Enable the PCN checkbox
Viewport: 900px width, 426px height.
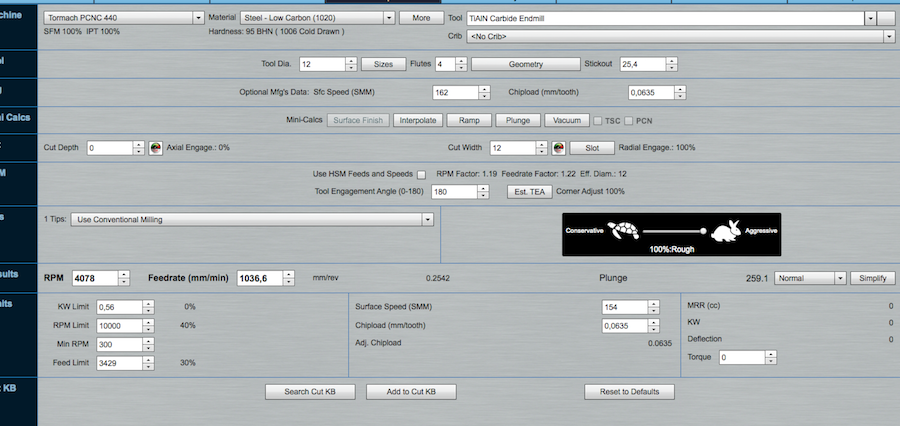(x=629, y=120)
